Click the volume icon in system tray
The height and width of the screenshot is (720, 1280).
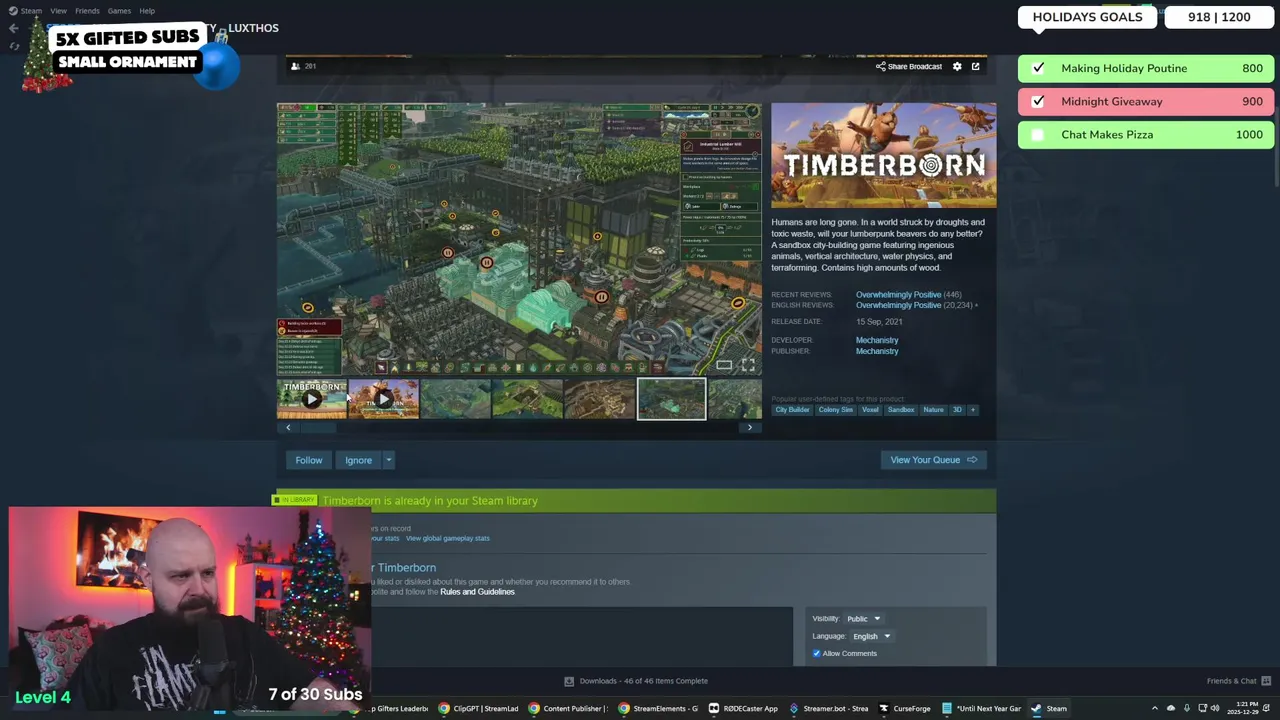(1215, 708)
